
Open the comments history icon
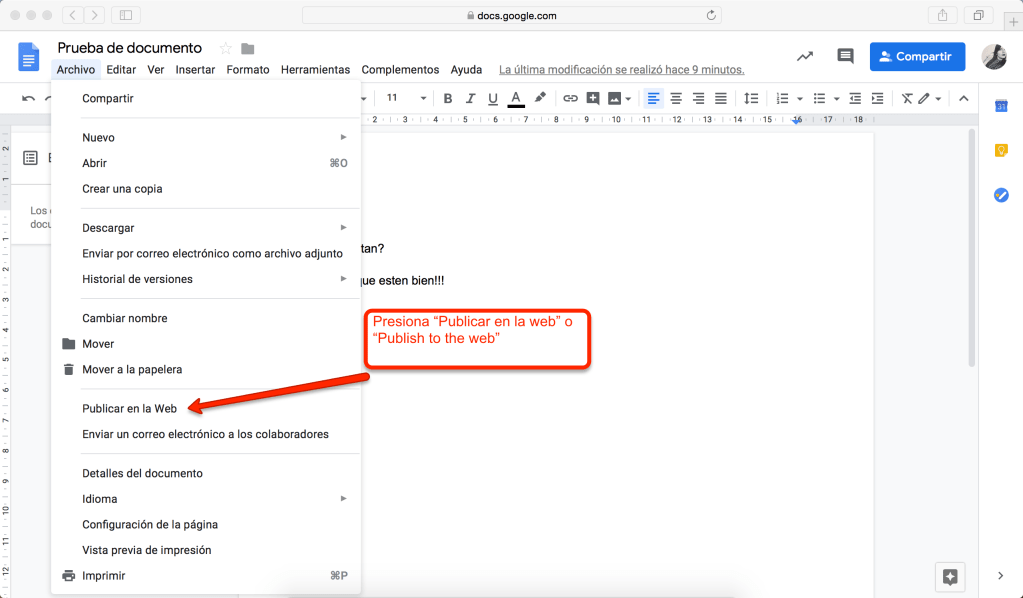pyautogui.click(x=846, y=57)
